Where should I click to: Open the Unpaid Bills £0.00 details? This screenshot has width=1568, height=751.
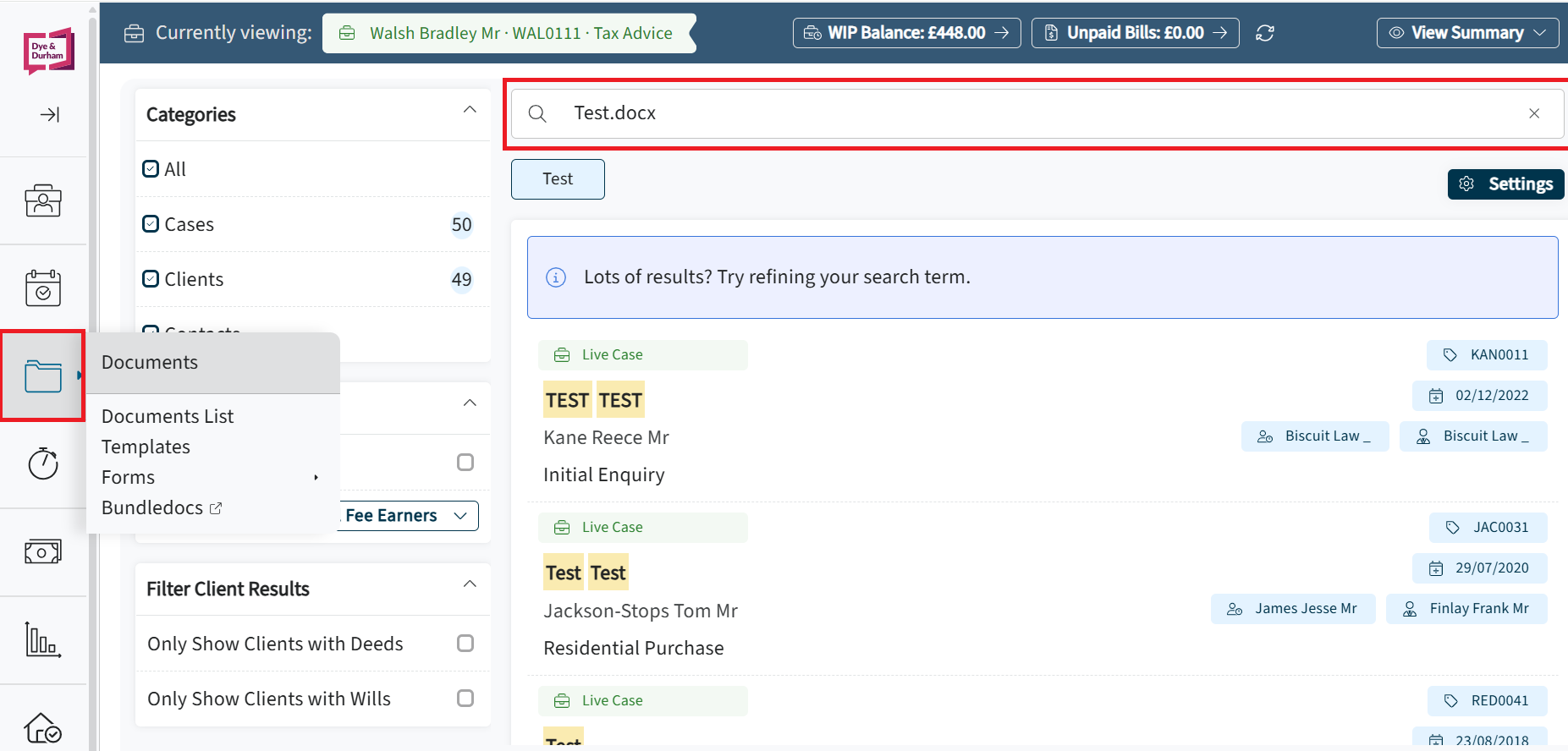coord(1135,33)
